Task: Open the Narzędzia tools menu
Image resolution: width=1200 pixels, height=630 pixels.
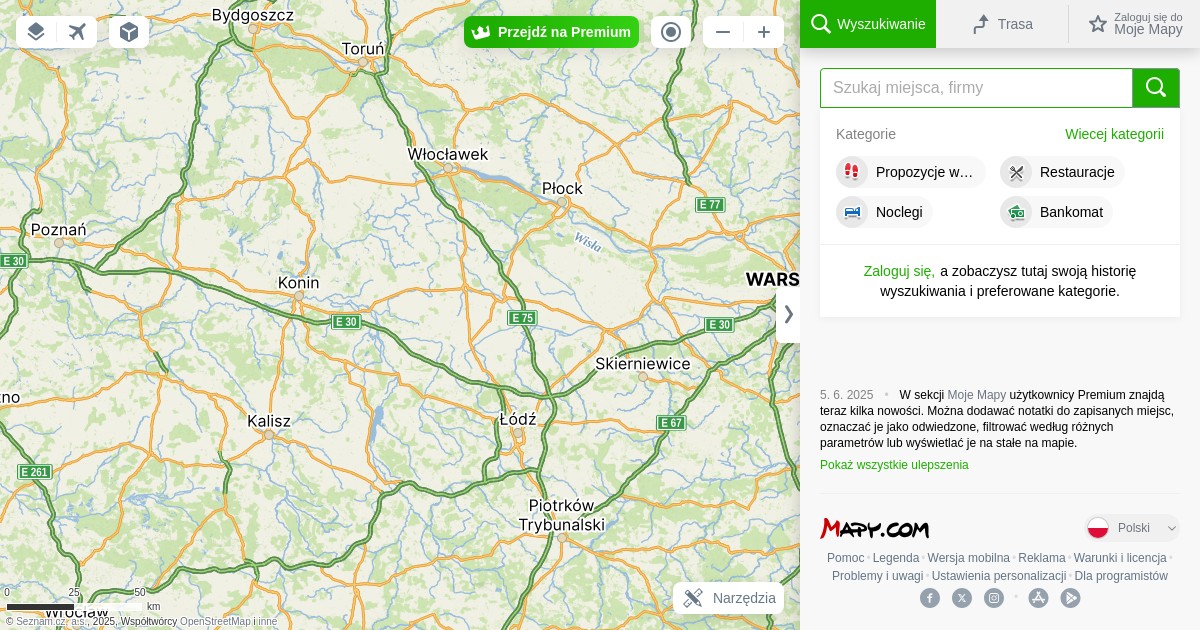Action: coord(728,598)
